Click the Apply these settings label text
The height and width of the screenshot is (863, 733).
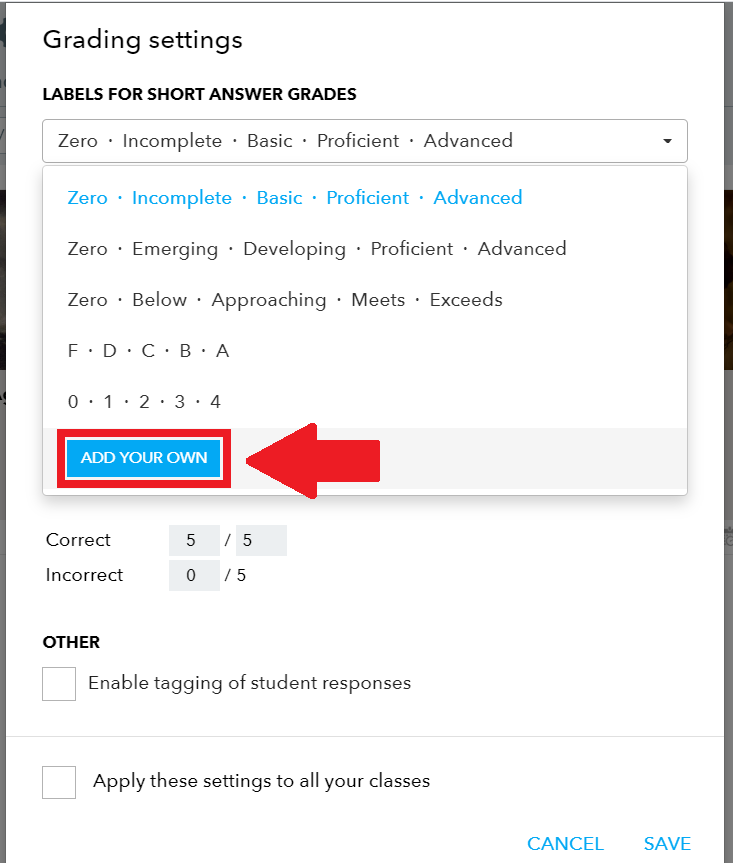tap(261, 781)
